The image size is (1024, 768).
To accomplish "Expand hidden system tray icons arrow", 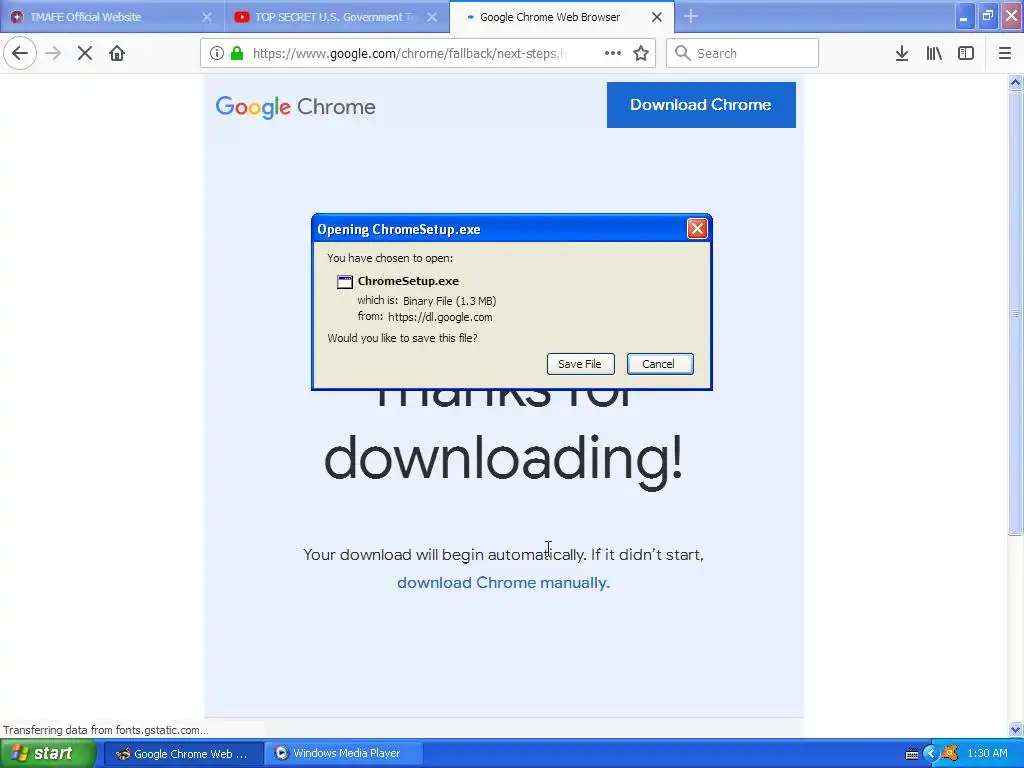I will [x=931, y=754].
